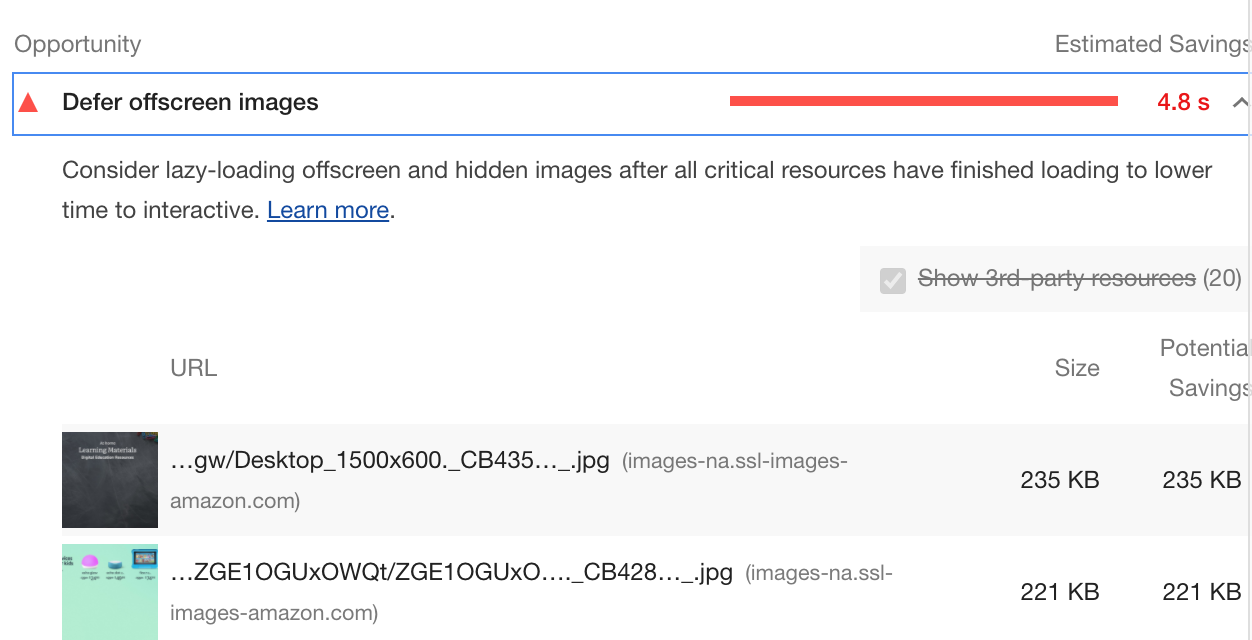
Task: Collapse the Defer offscreen images audit
Action: click(1241, 102)
